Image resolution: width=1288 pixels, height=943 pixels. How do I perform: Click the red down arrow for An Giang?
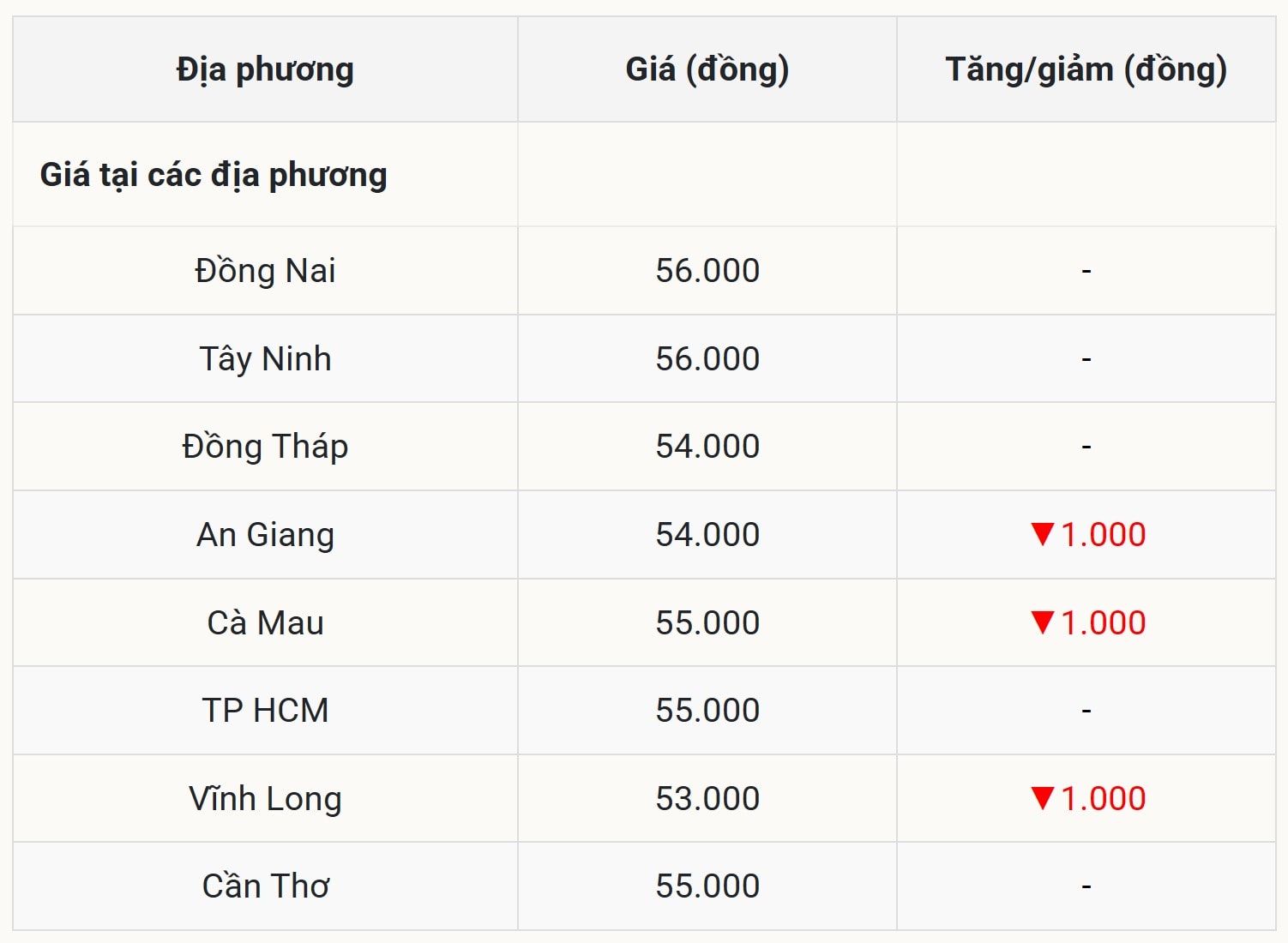(1042, 534)
